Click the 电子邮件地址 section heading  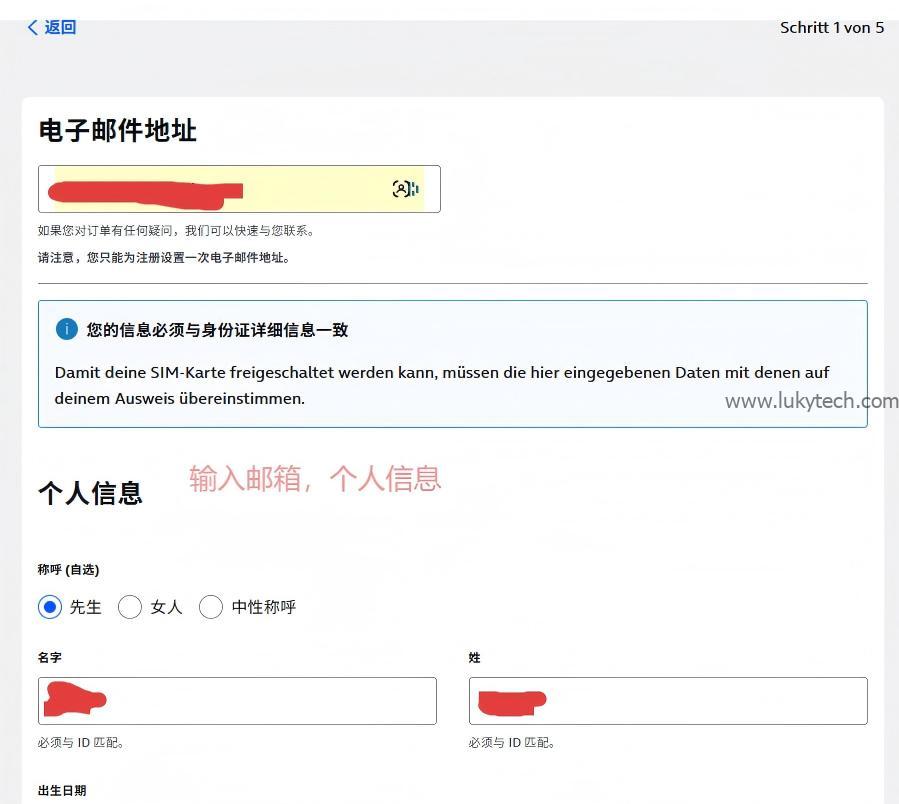117,130
